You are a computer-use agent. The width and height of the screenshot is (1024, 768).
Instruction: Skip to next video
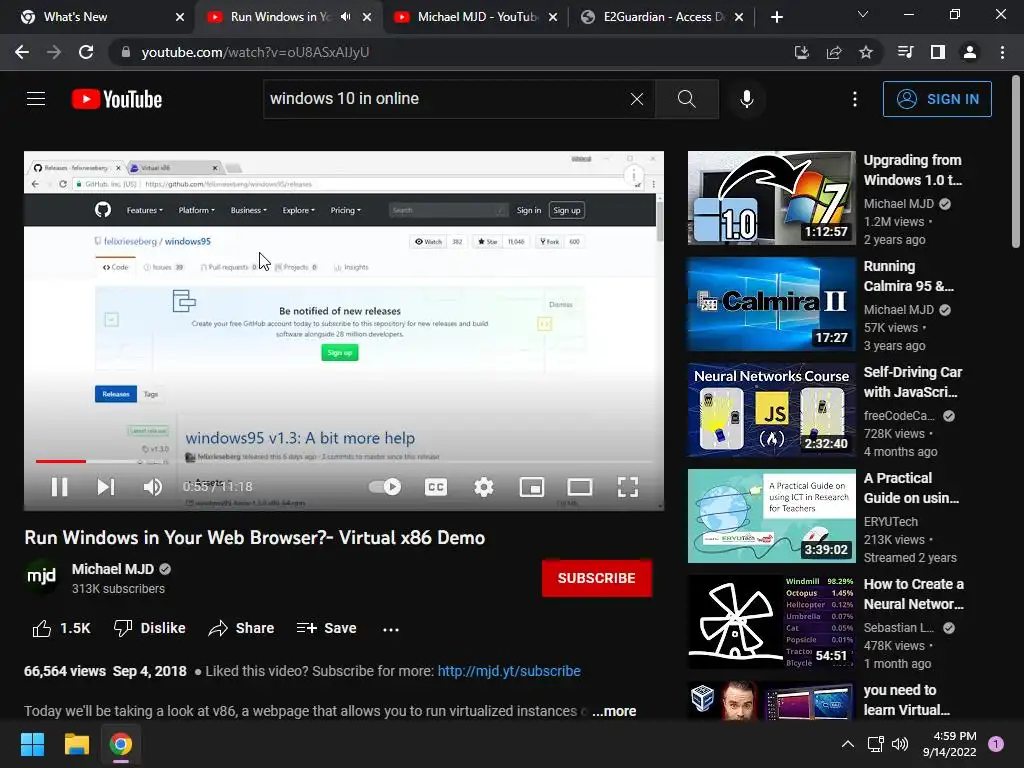pyautogui.click(x=106, y=487)
